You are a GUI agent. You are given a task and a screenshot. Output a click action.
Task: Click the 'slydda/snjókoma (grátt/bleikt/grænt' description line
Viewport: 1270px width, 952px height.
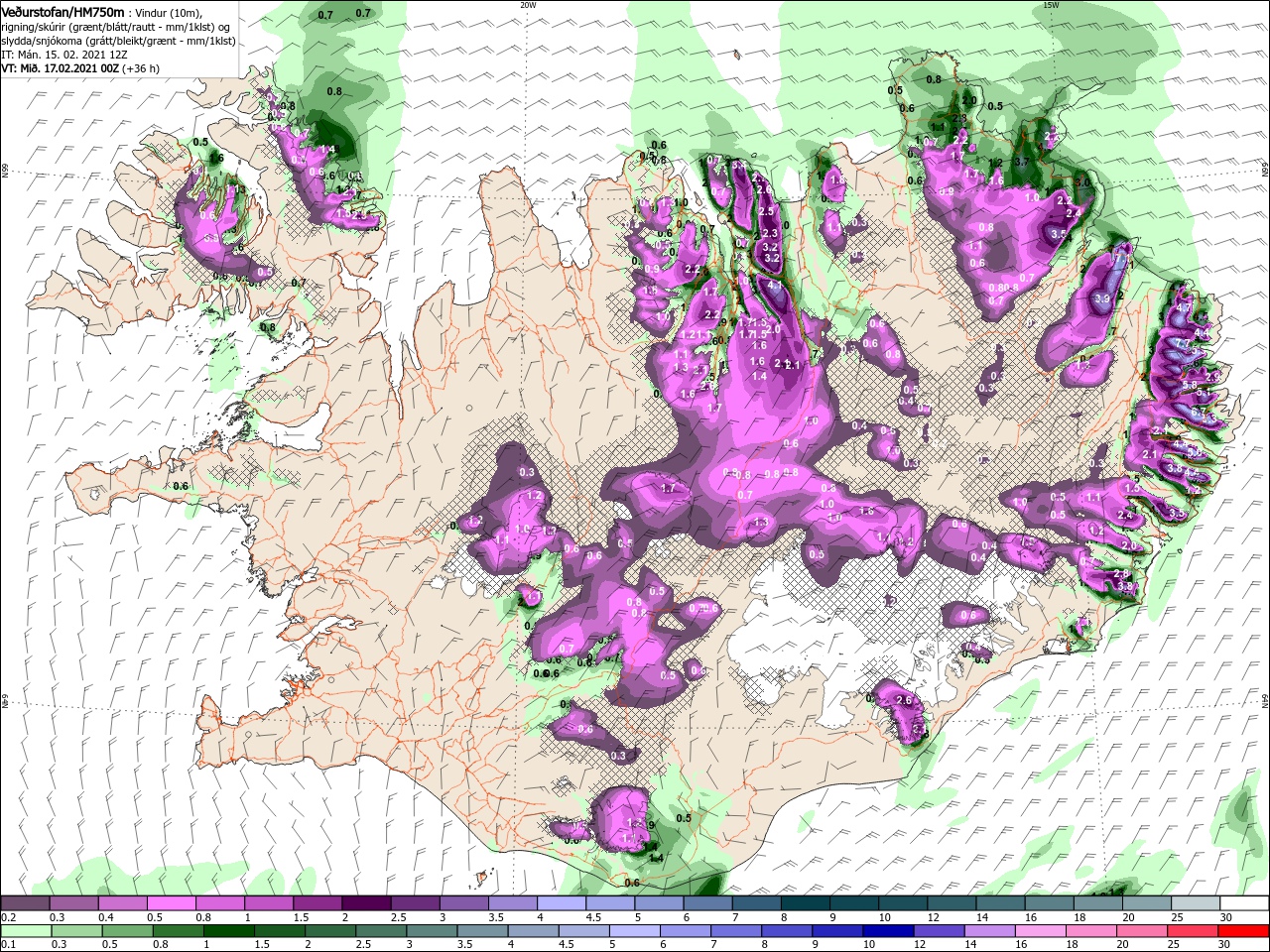(118, 41)
